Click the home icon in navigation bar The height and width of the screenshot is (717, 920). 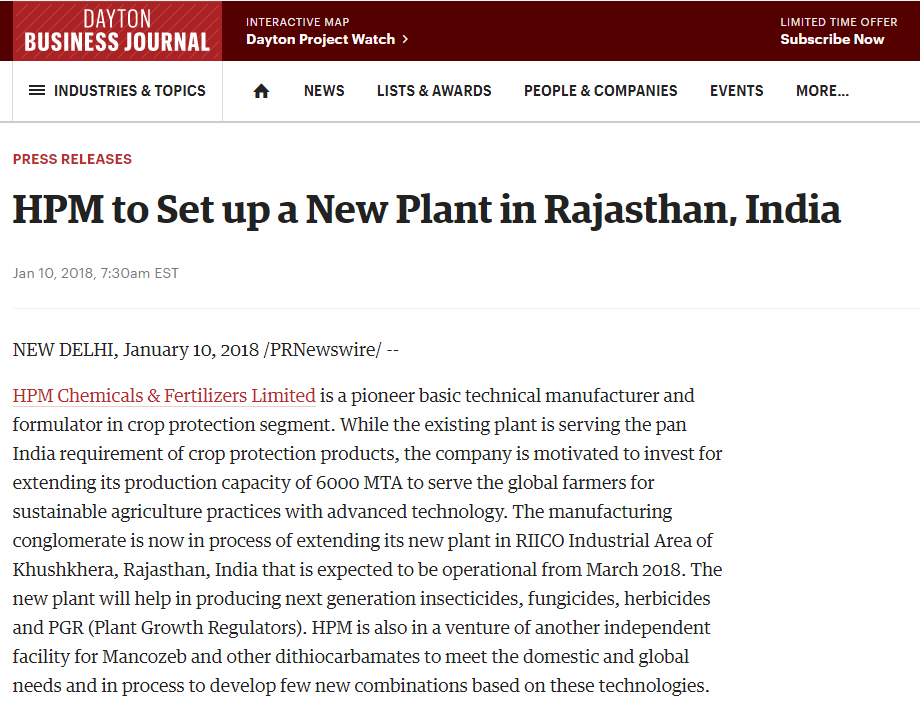pos(261,91)
